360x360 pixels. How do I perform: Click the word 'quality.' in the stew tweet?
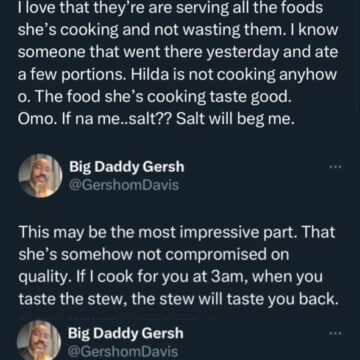(x=45, y=278)
